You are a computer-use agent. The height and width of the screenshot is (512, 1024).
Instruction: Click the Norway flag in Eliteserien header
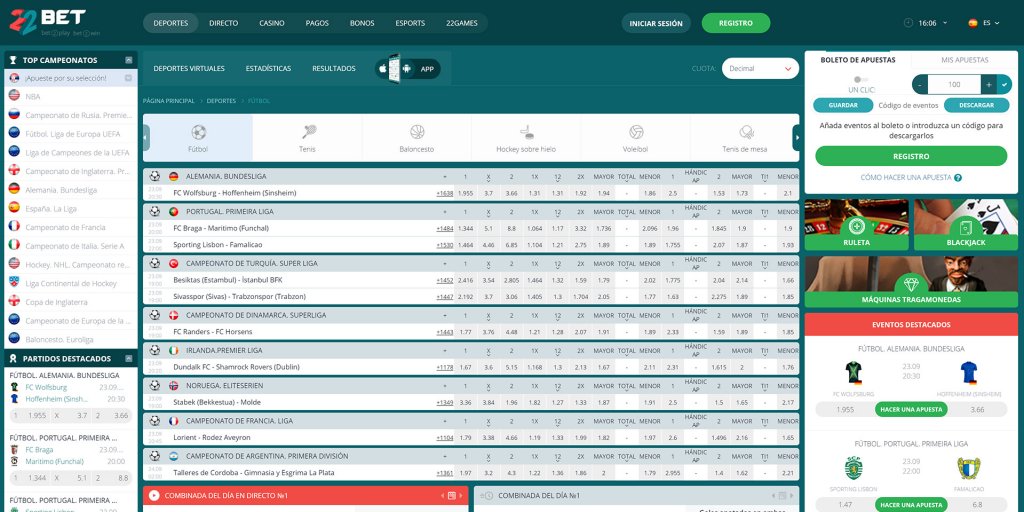[173, 385]
